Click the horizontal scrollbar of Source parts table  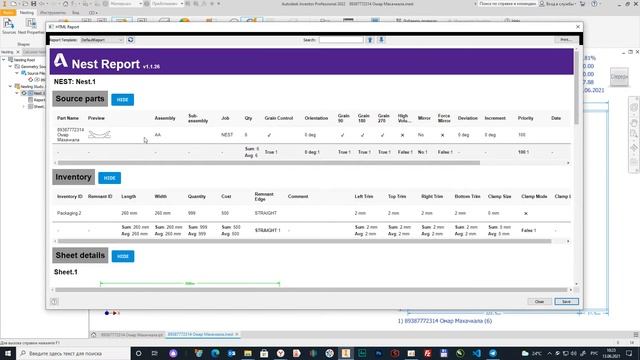pyautogui.click(x=269, y=163)
